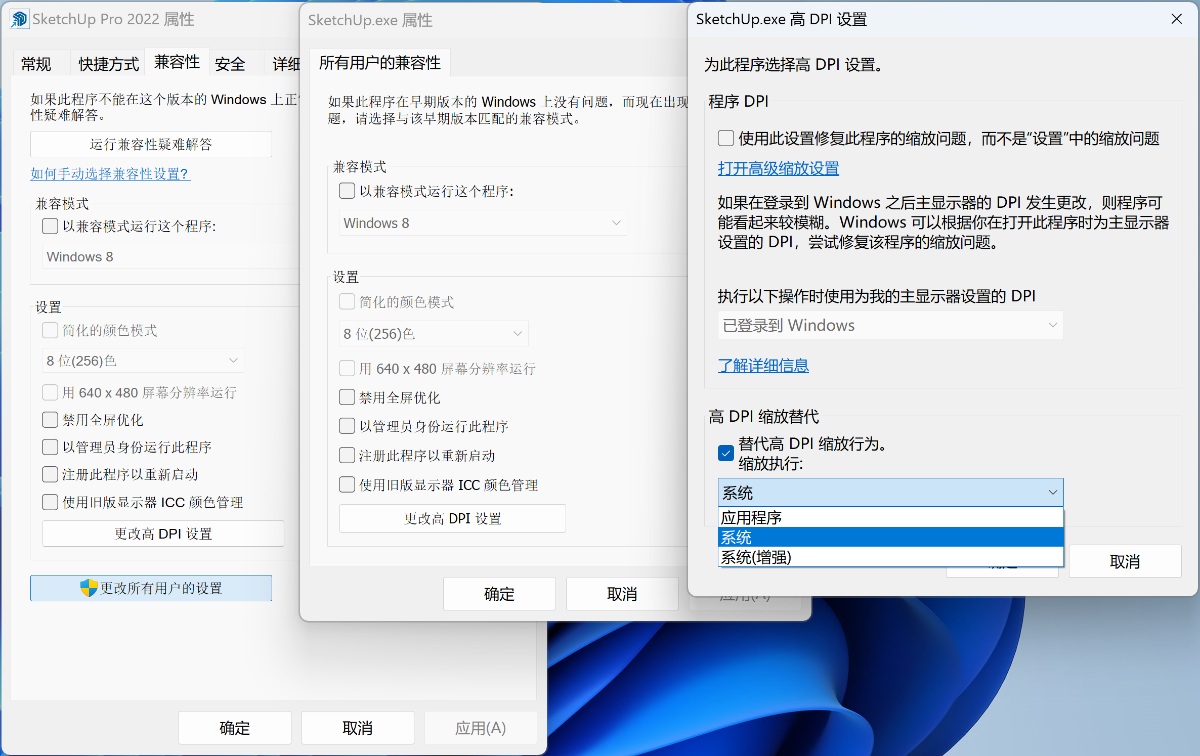Check 使用旧版显示器 ICC 颜色管理 in SketchUp Pro 2022 window
Screen dimensions: 1200x756
pyautogui.click(x=50, y=502)
